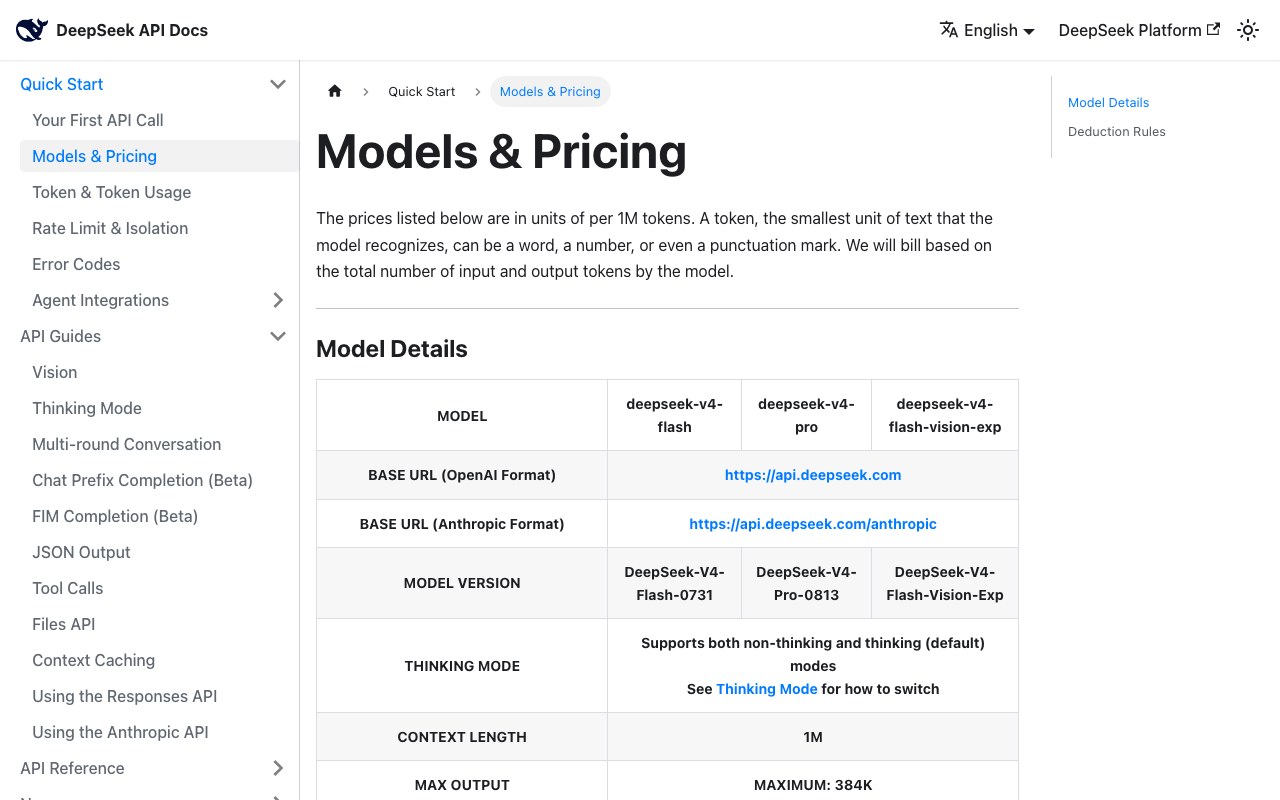
Task: Click the CONTEXT LENGTH row label
Action: [x=462, y=737]
